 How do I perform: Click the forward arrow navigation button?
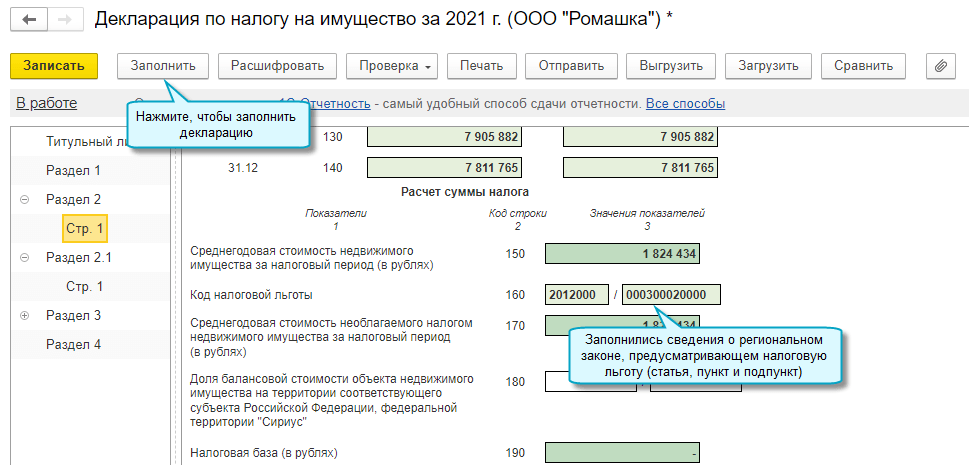[x=64, y=20]
